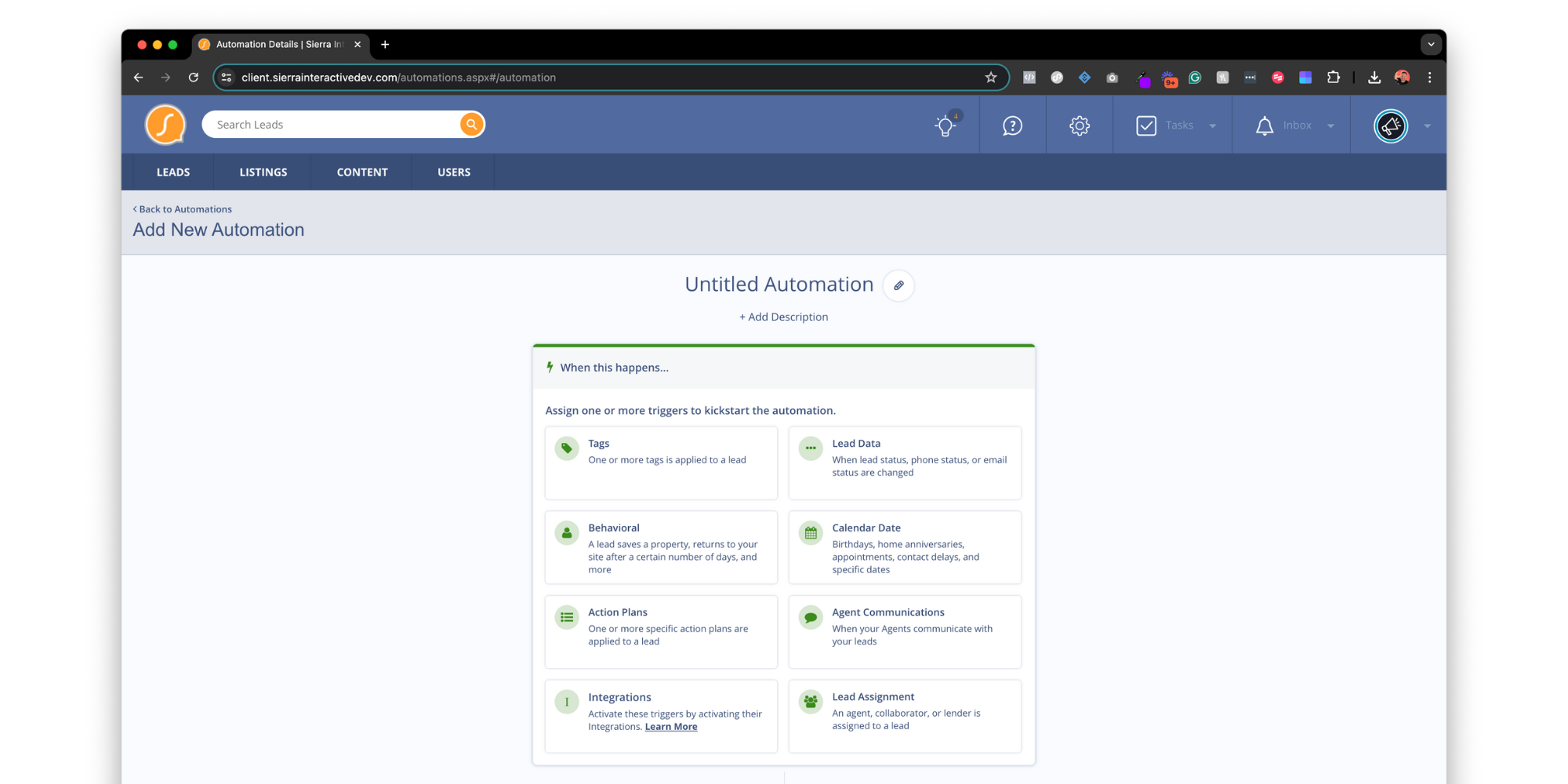Select the Lead Data trigger card

905,463
